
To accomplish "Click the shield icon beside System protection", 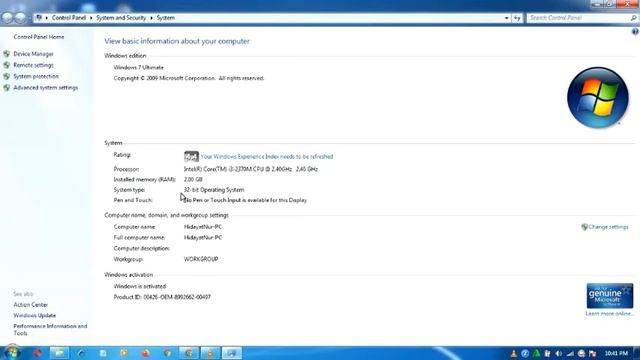I will [7, 76].
